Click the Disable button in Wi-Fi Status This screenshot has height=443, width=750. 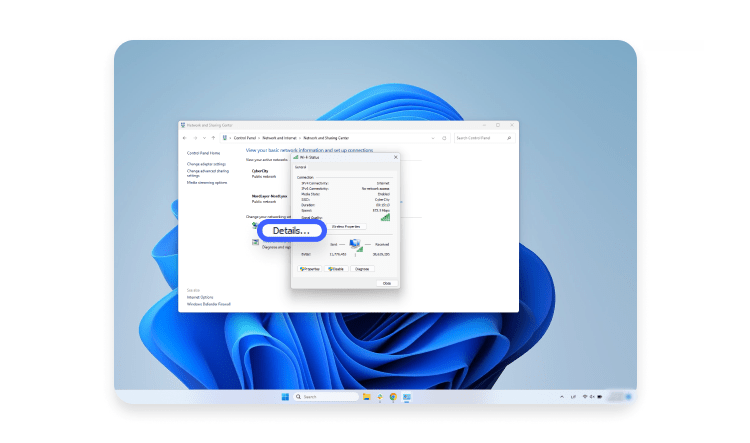(x=336, y=269)
